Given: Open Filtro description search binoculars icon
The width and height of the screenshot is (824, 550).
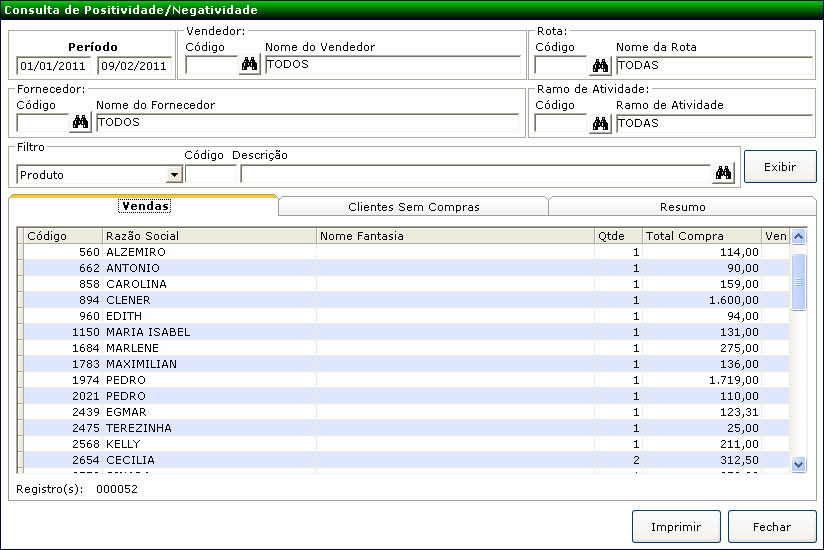Looking at the screenshot, I should (723, 173).
